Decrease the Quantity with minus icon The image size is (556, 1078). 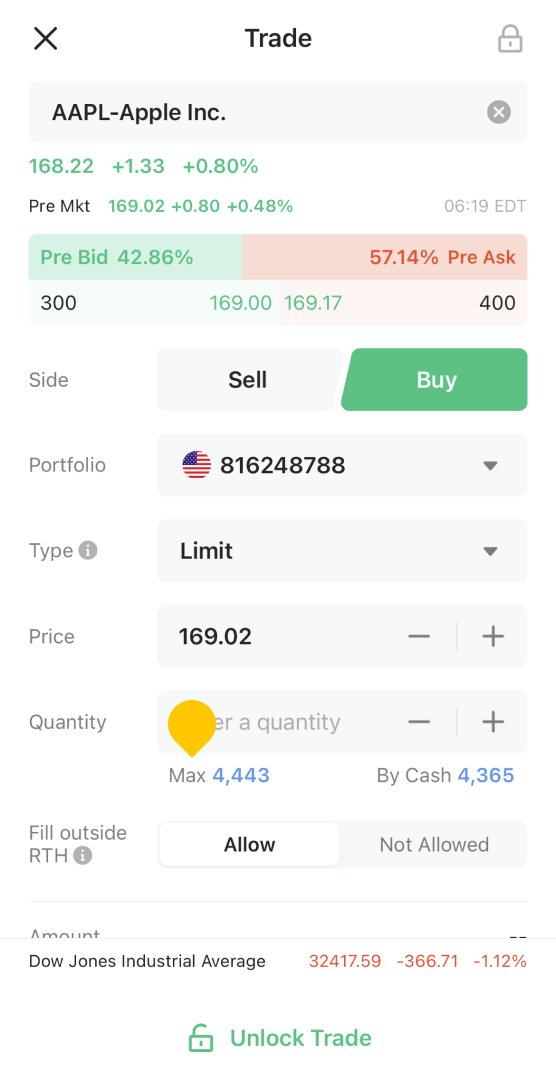click(x=419, y=722)
